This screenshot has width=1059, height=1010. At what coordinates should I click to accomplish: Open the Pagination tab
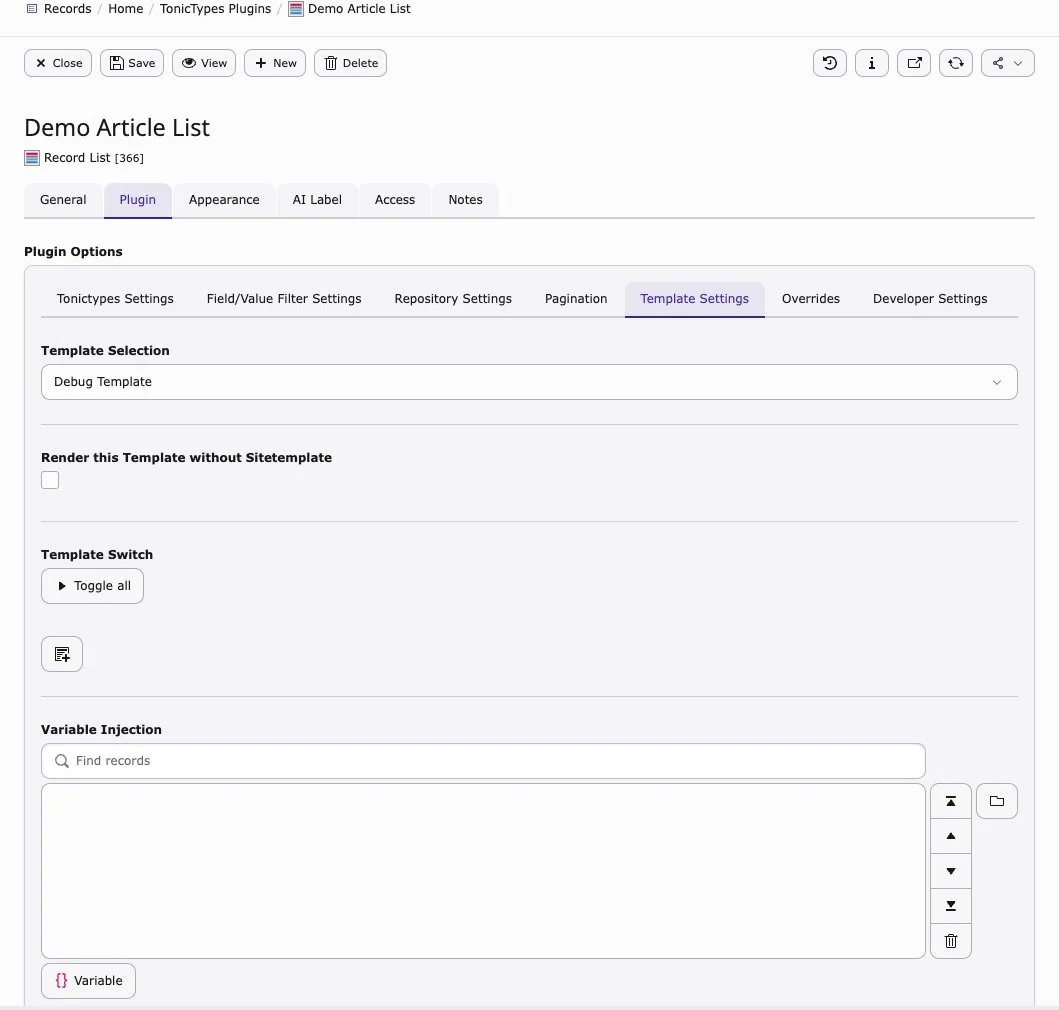coord(576,299)
